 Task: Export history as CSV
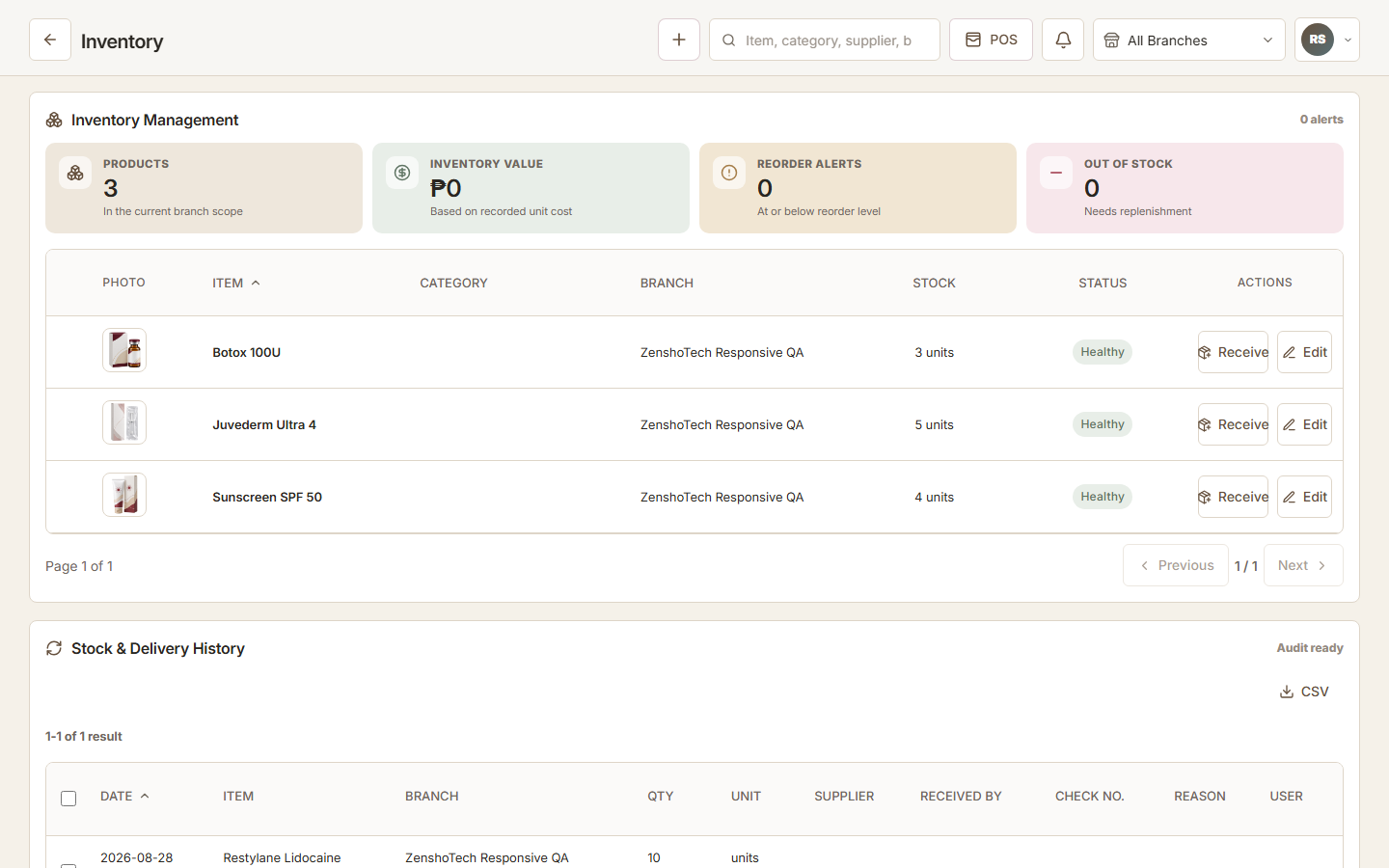point(1304,692)
